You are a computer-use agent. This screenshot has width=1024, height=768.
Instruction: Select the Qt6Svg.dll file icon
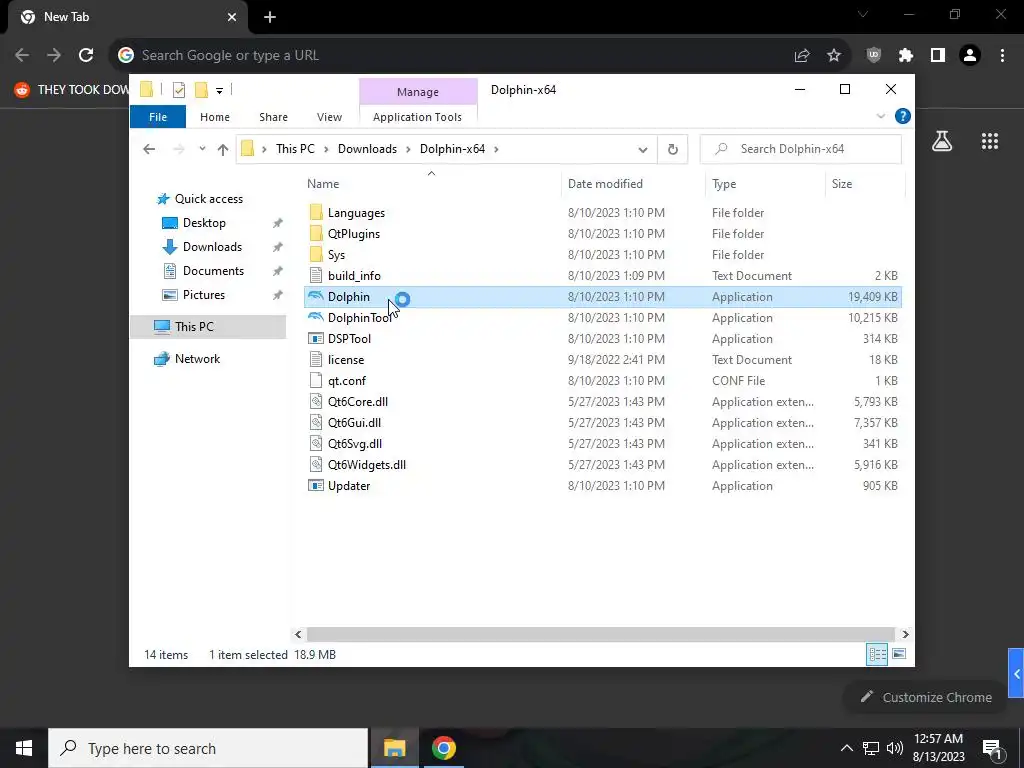pos(316,443)
